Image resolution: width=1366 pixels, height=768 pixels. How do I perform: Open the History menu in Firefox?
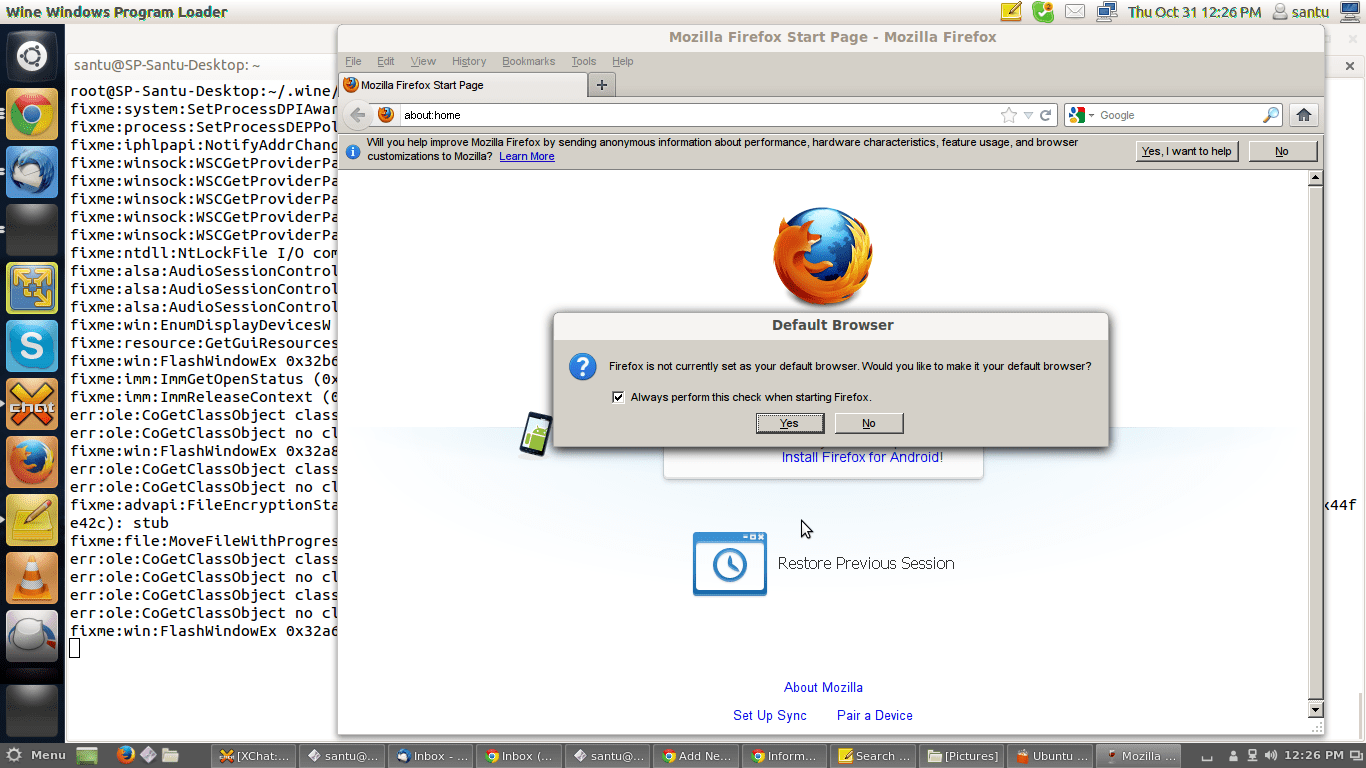coord(469,61)
